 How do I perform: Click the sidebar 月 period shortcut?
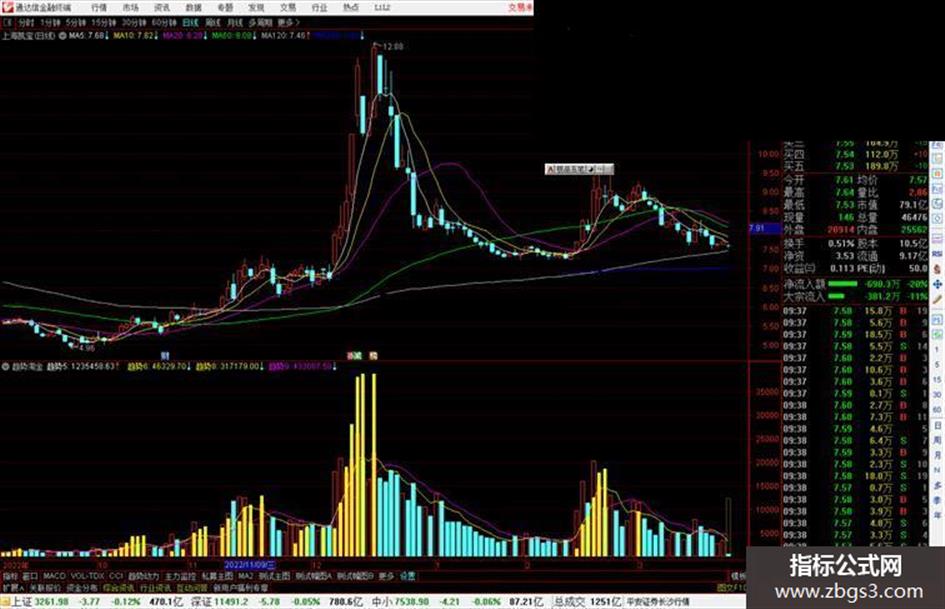click(x=937, y=455)
